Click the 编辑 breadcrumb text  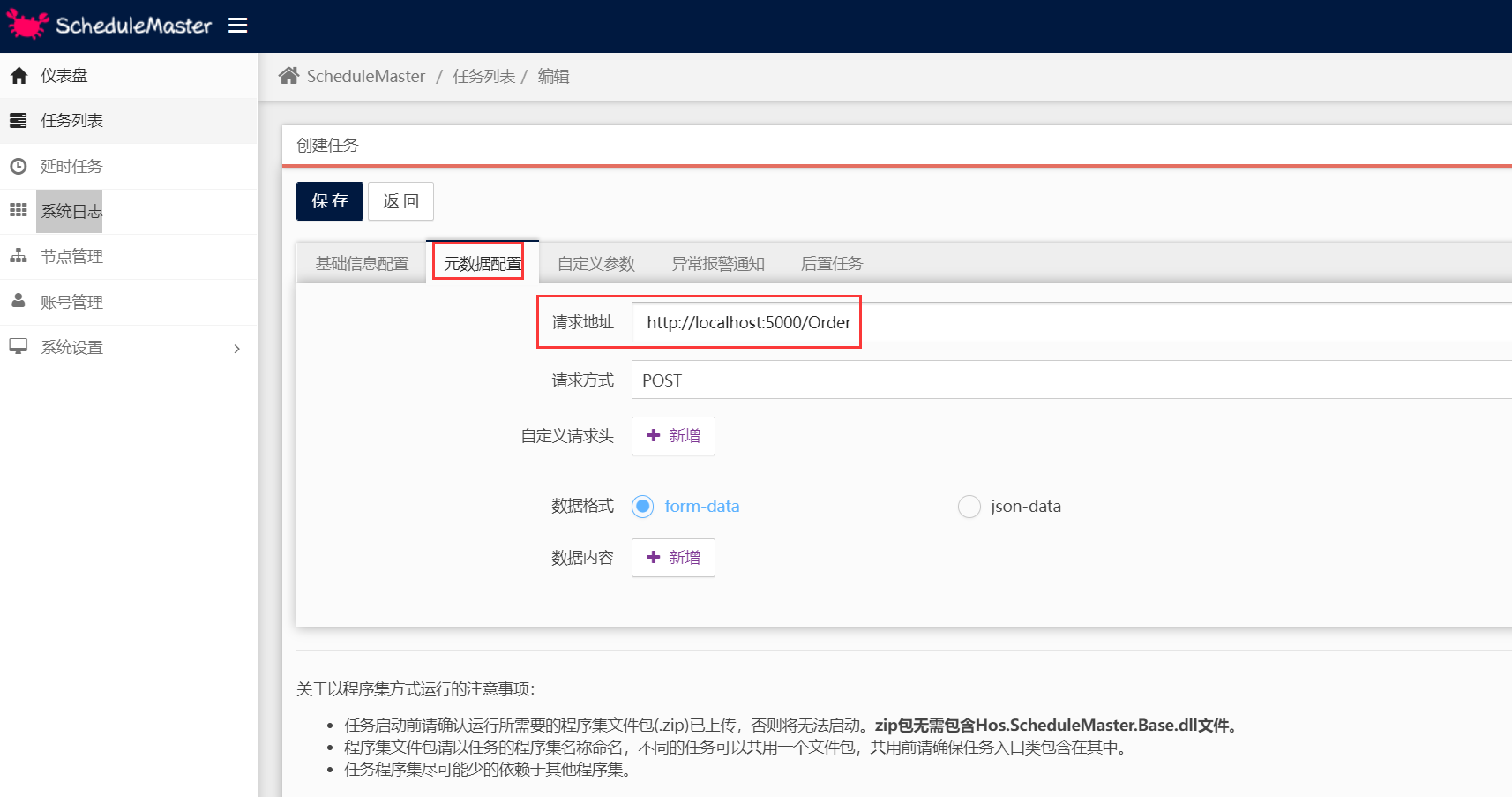coord(554,76)
